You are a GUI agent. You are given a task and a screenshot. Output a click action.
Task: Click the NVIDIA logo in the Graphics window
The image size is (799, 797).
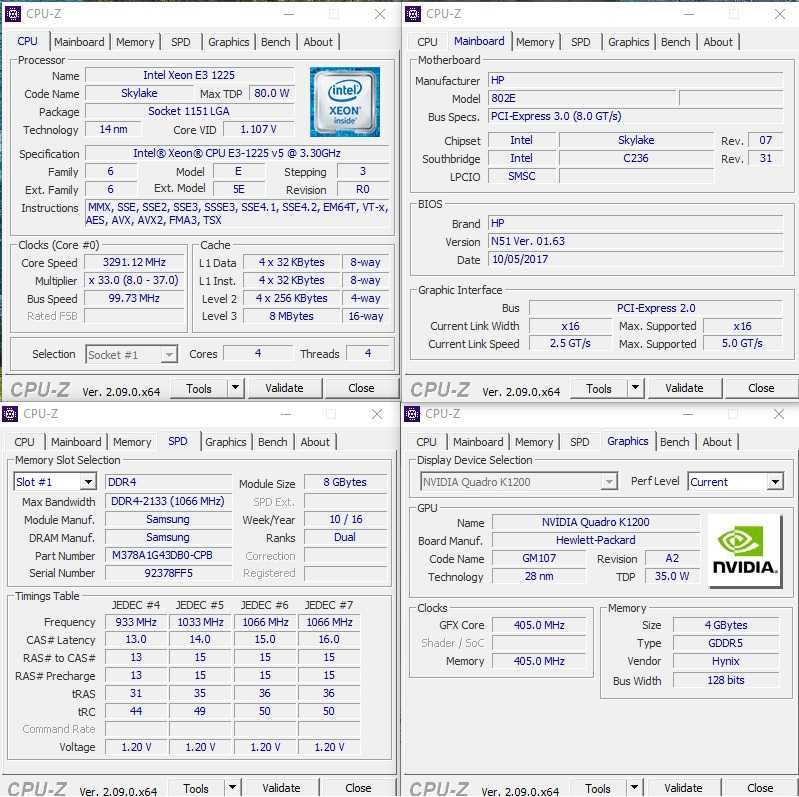click(x=745, y=551)
